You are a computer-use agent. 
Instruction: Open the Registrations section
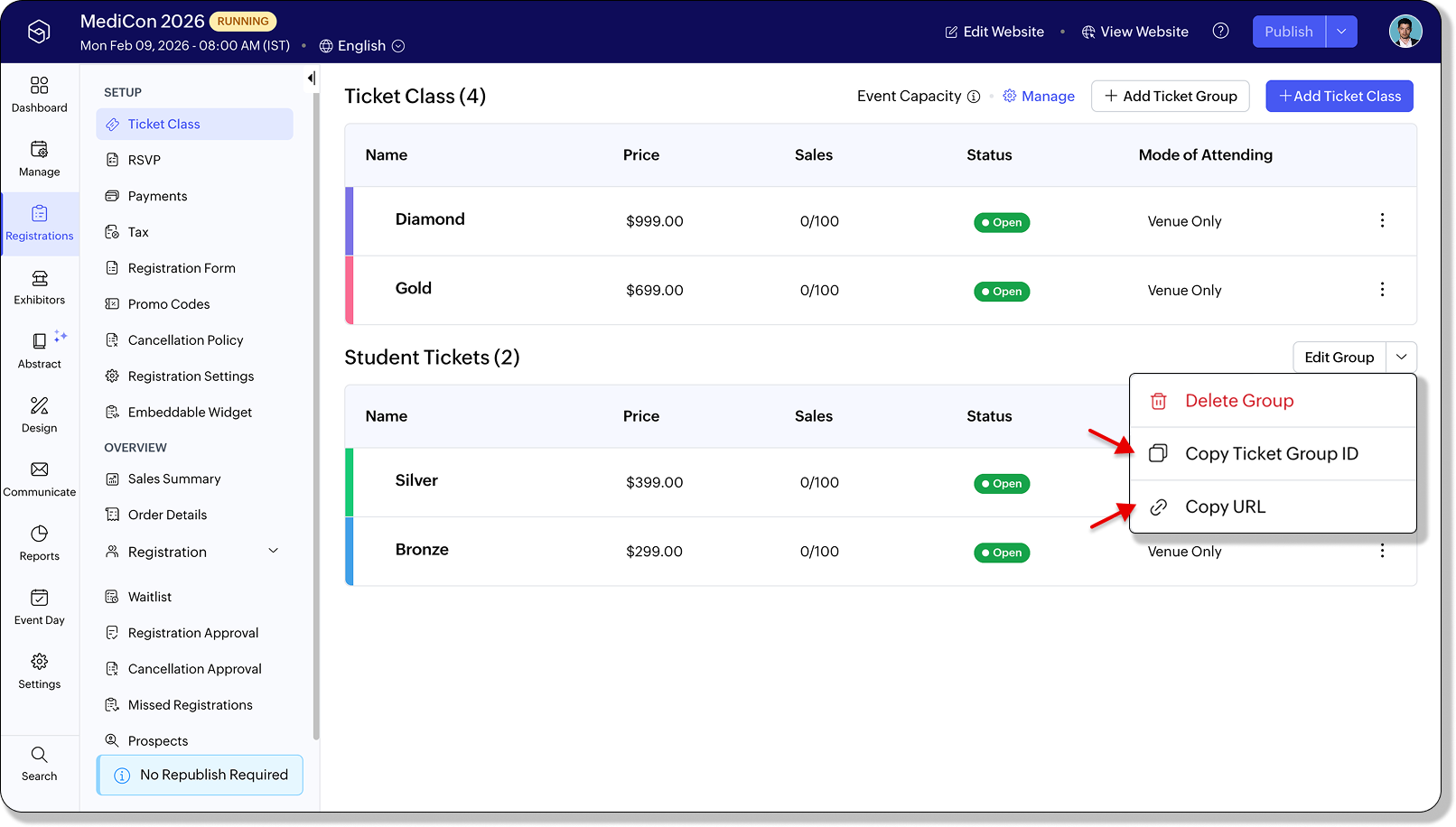coord(40,223)
